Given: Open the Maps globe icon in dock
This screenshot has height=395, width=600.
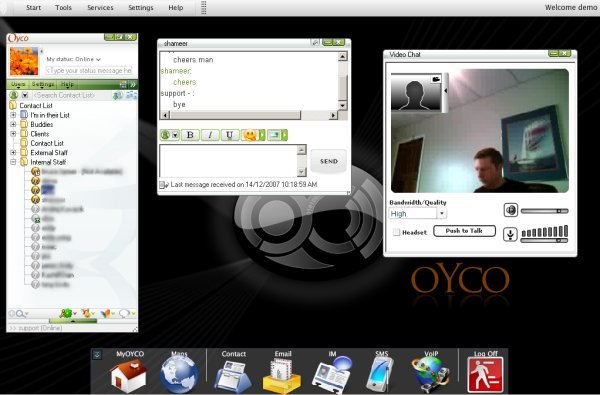Looking at the screenshot, I should click(x=179, y=375).
